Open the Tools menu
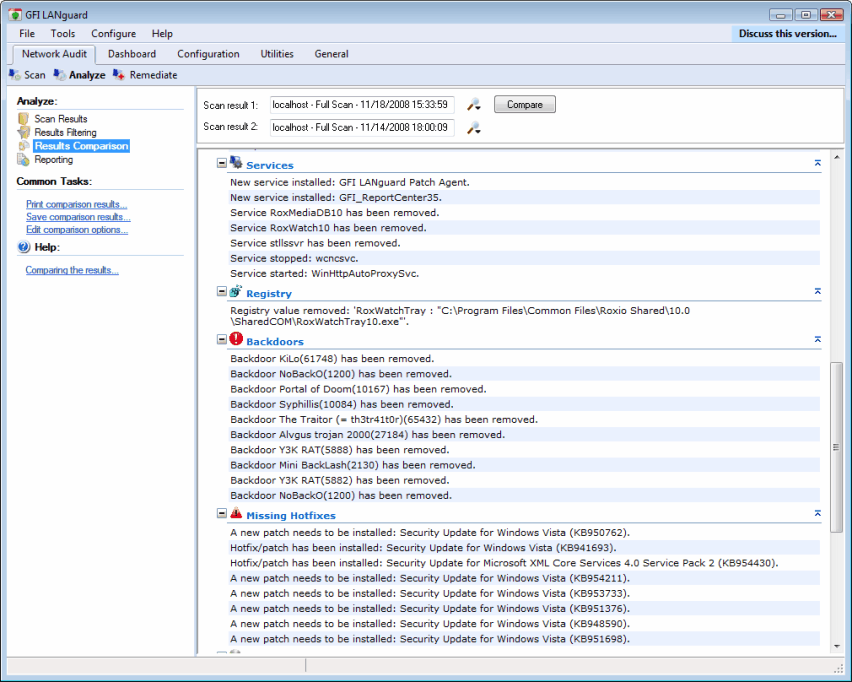Image resolution: width=852 pixels, height=682 pixels. coord(63,34)
